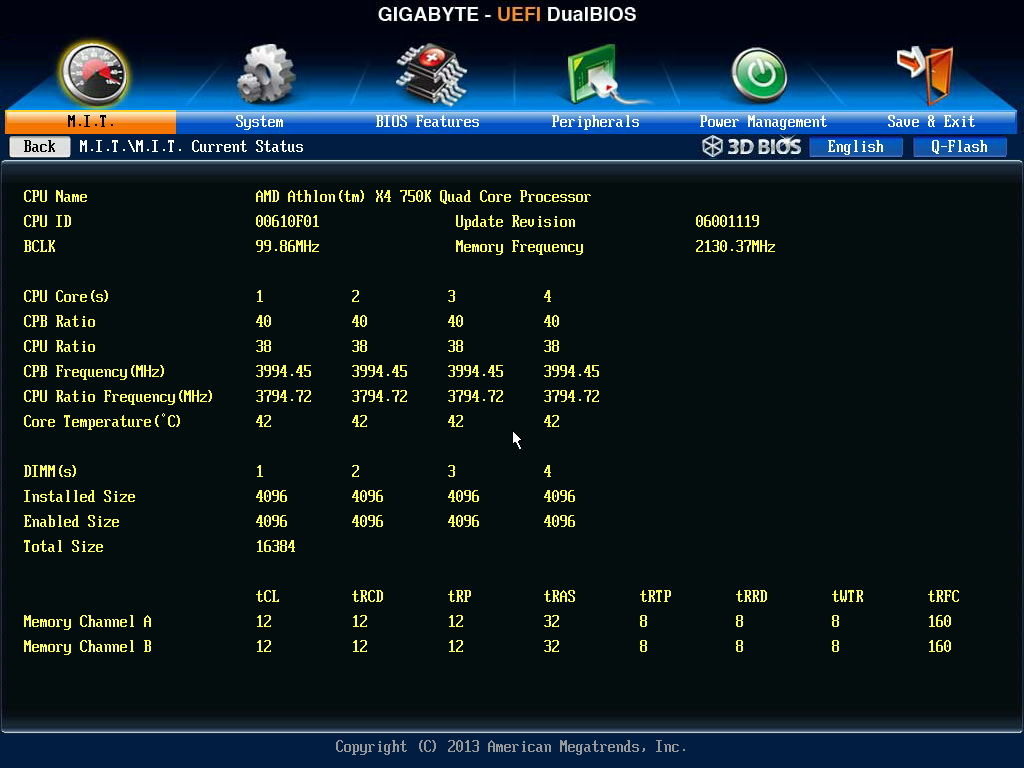Select the CPU ID value 00610F01
This screenshot has width=1024, height=768.
(x=287, y=221)
